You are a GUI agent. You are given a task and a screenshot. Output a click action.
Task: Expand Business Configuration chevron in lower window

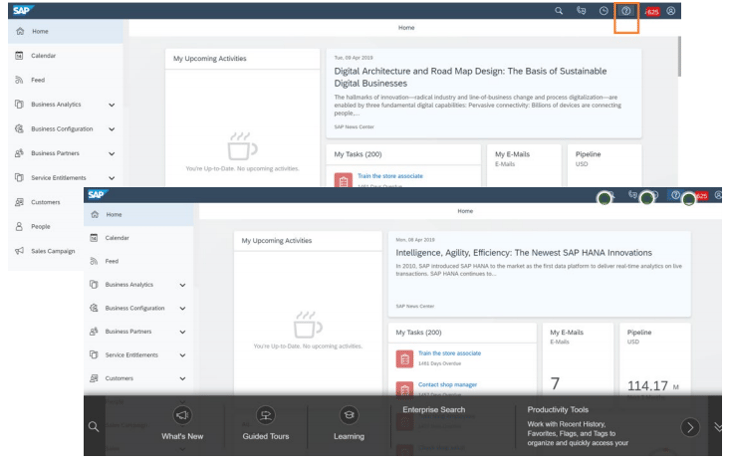click(x=182, y=308)
